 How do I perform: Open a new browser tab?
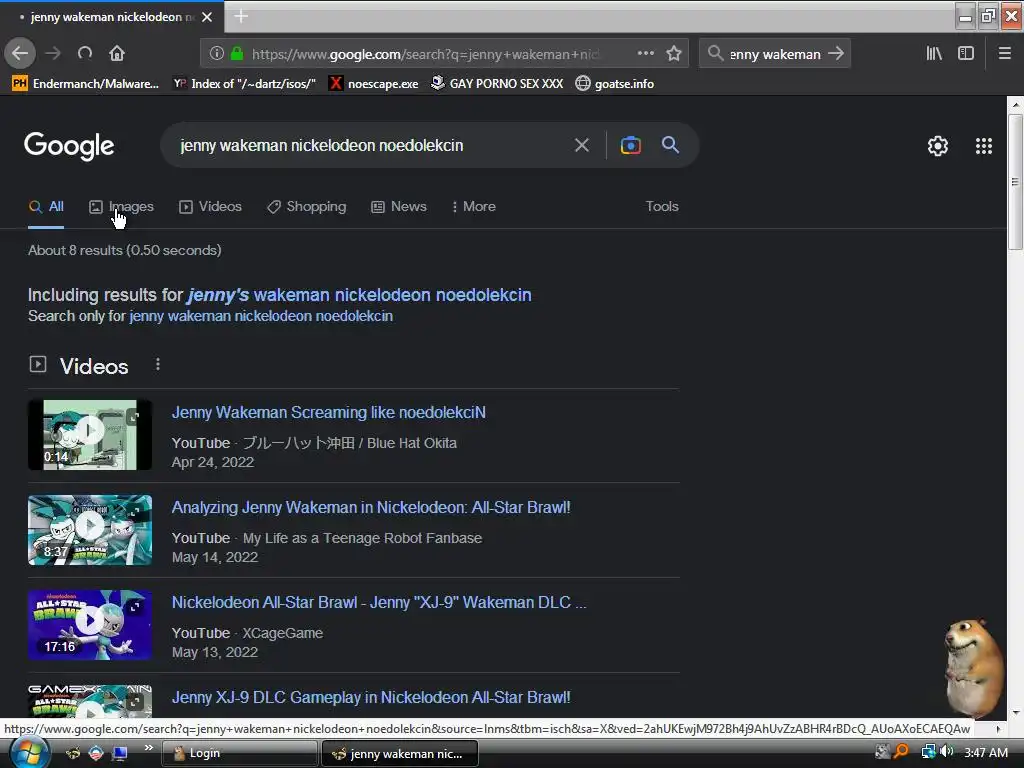[x=240, y=16]
